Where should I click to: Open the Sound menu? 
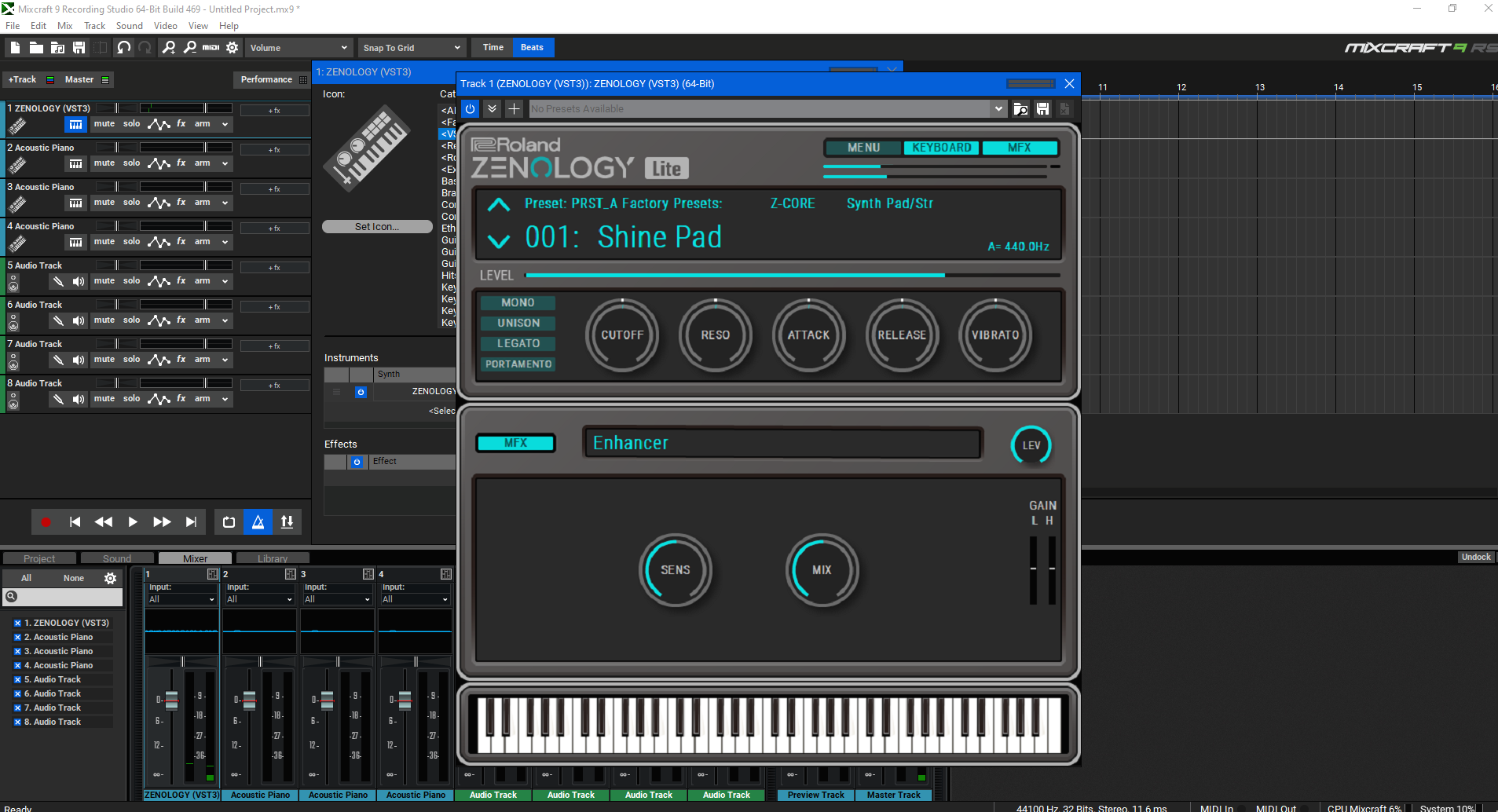point(130,26)
